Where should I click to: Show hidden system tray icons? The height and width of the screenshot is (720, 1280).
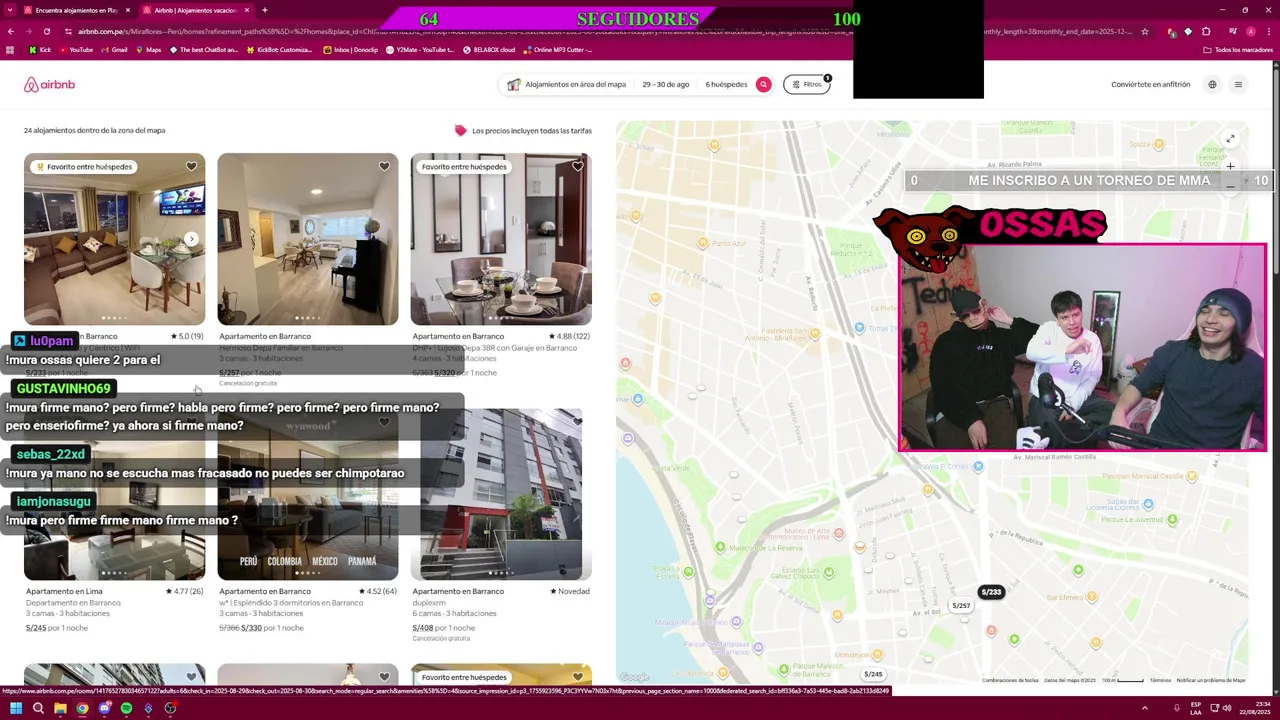pos(1145,708)
